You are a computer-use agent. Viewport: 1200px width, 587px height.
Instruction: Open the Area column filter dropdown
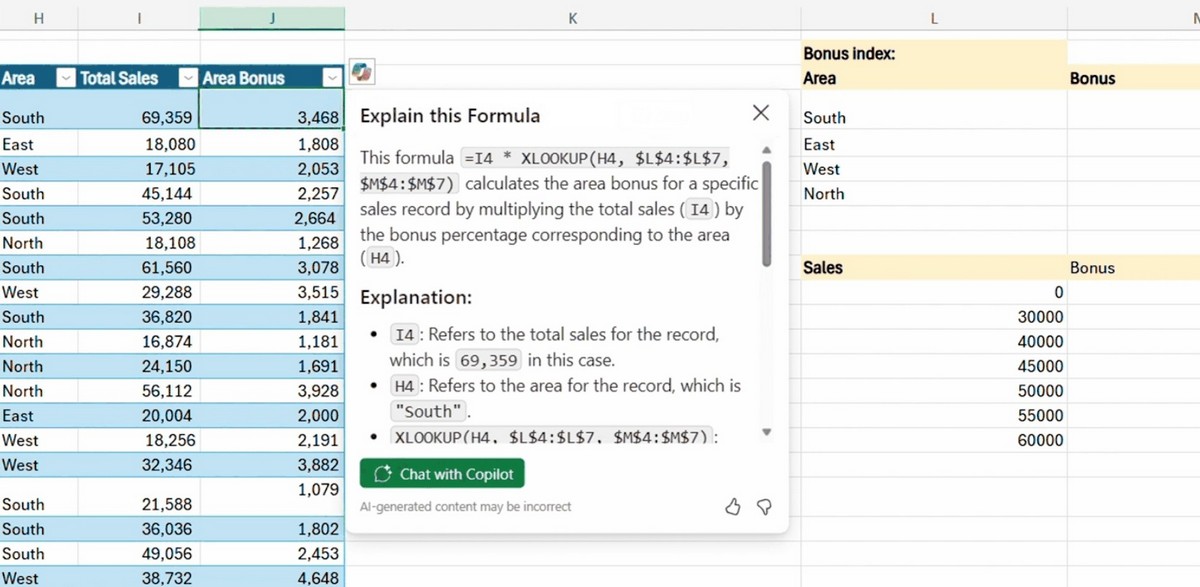click(64, 78)
